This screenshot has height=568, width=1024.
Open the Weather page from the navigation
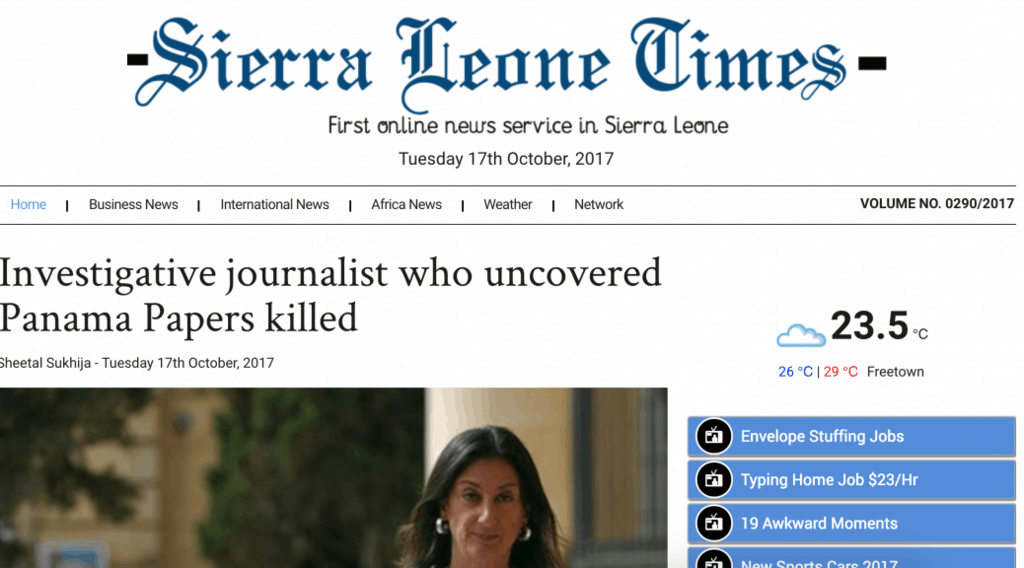click(507, 204)
